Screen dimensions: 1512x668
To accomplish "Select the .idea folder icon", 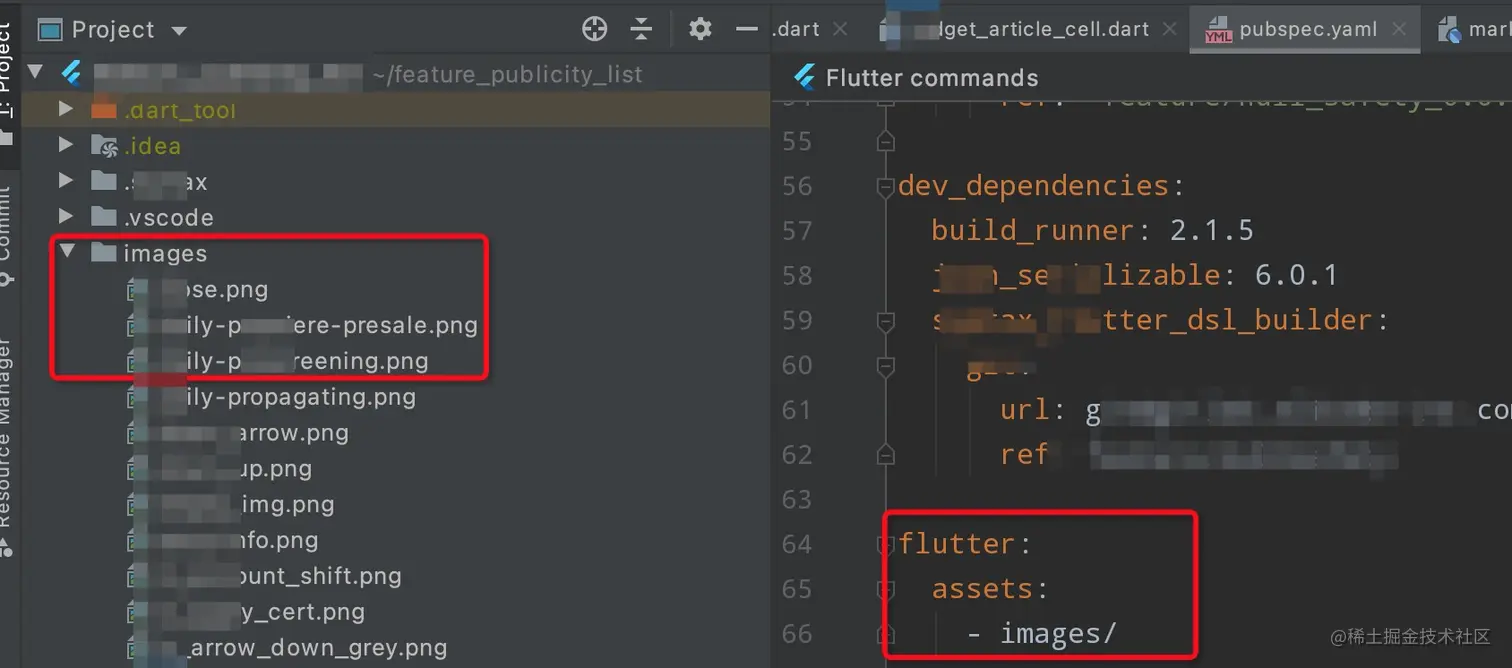I will pos(104,146).
